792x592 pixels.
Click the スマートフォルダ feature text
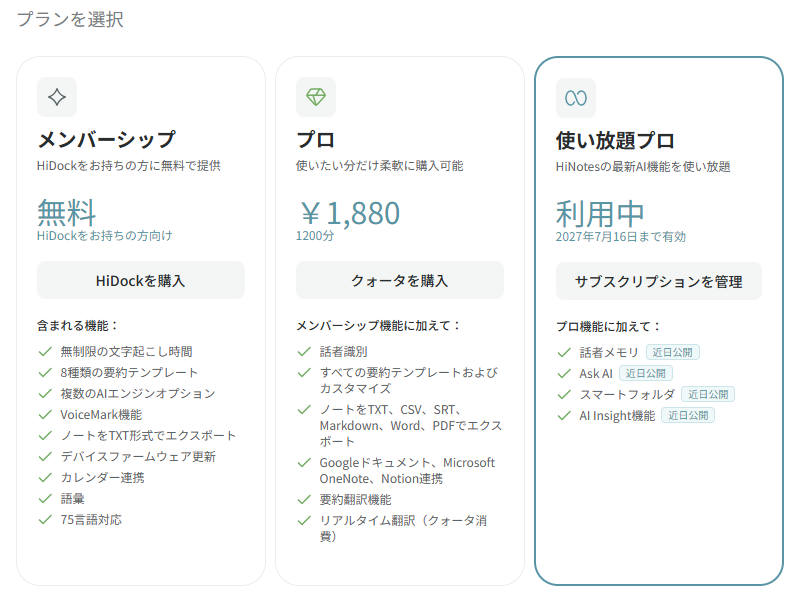tap(627, 394)
